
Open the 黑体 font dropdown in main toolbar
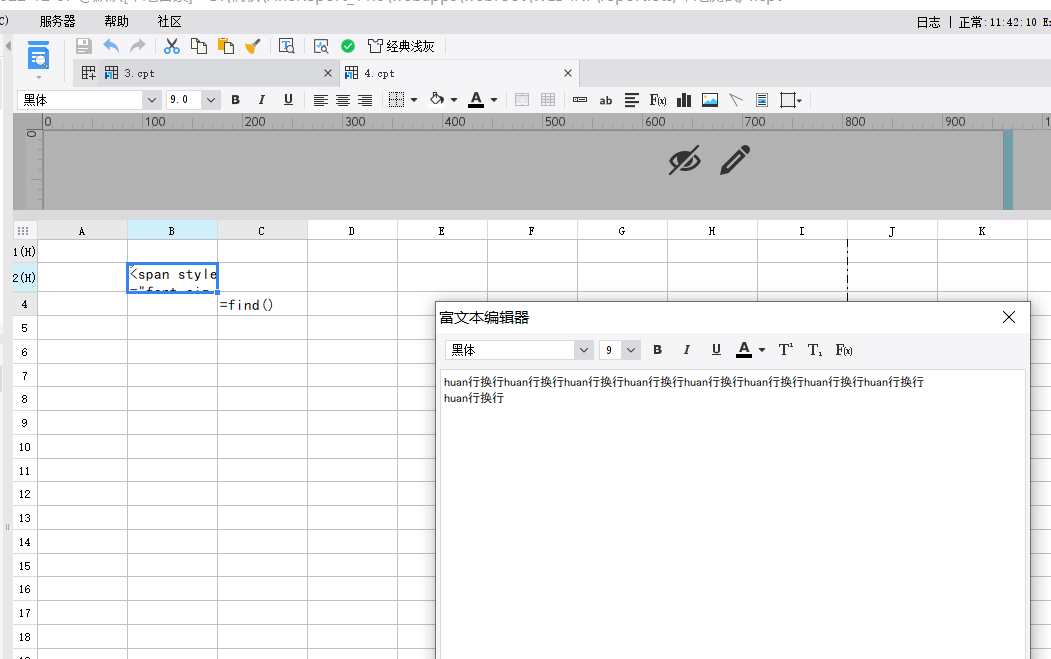click(x=152, y=100)
